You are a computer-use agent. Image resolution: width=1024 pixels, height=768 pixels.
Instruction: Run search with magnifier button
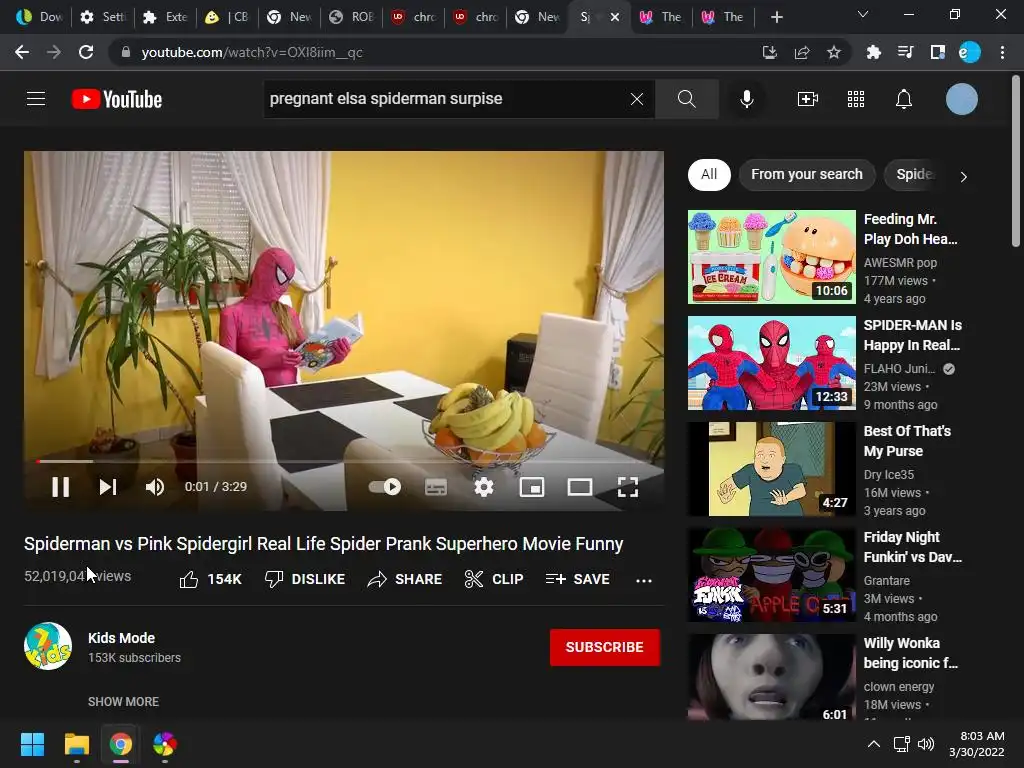686,99
